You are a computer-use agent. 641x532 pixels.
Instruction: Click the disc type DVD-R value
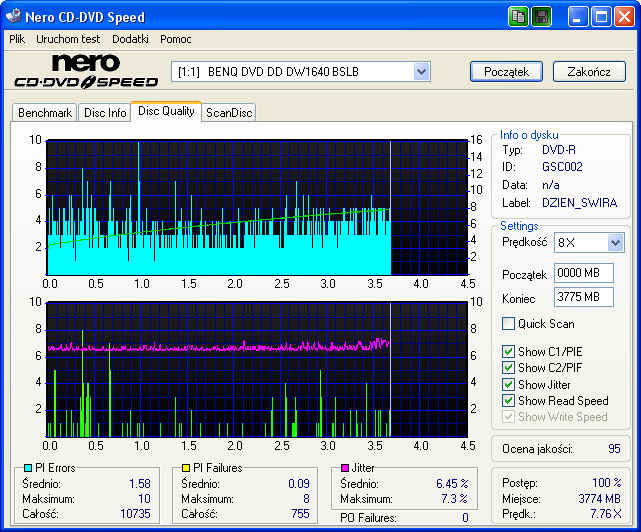click(559, 150)
